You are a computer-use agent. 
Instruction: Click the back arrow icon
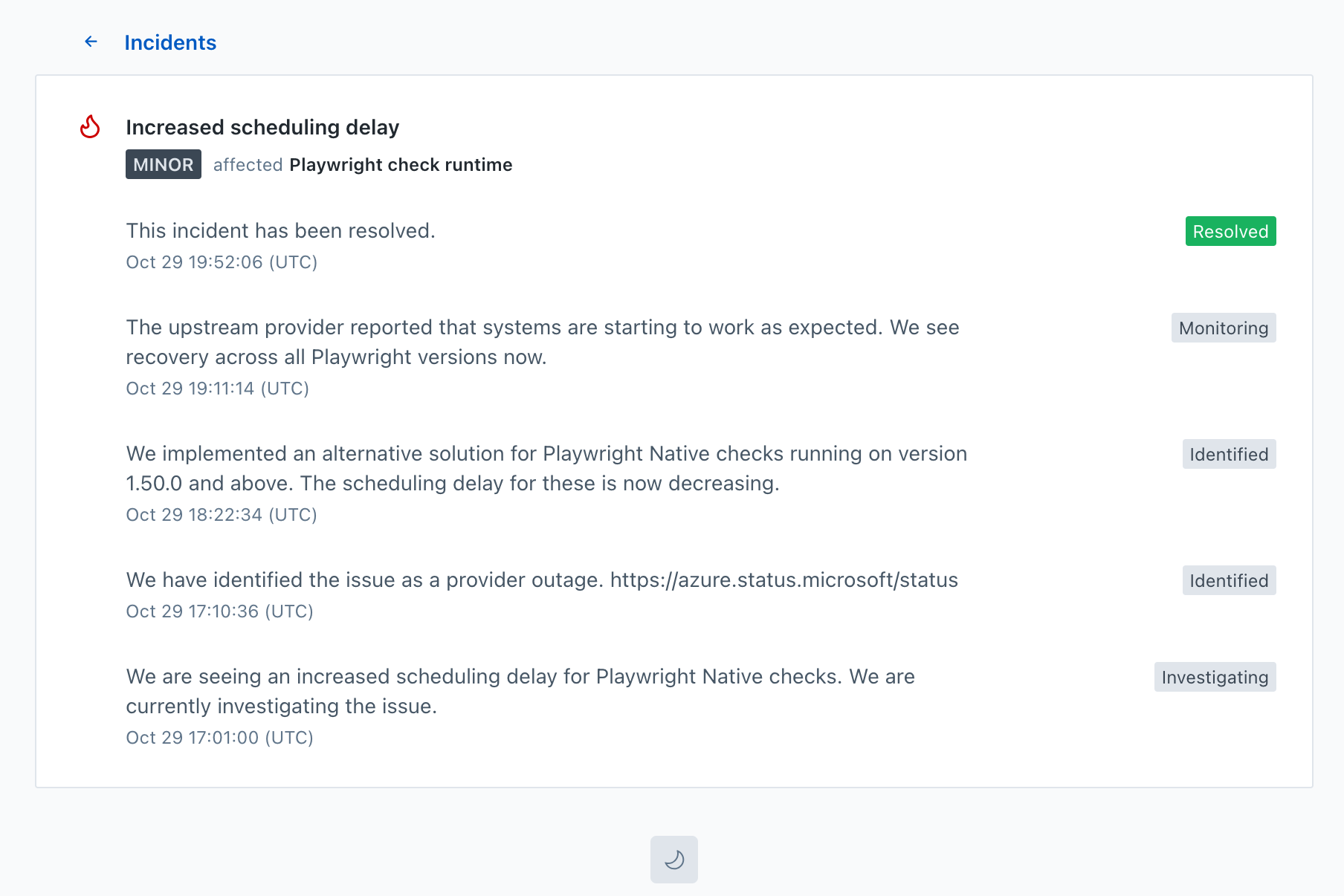tap(91, 42)
